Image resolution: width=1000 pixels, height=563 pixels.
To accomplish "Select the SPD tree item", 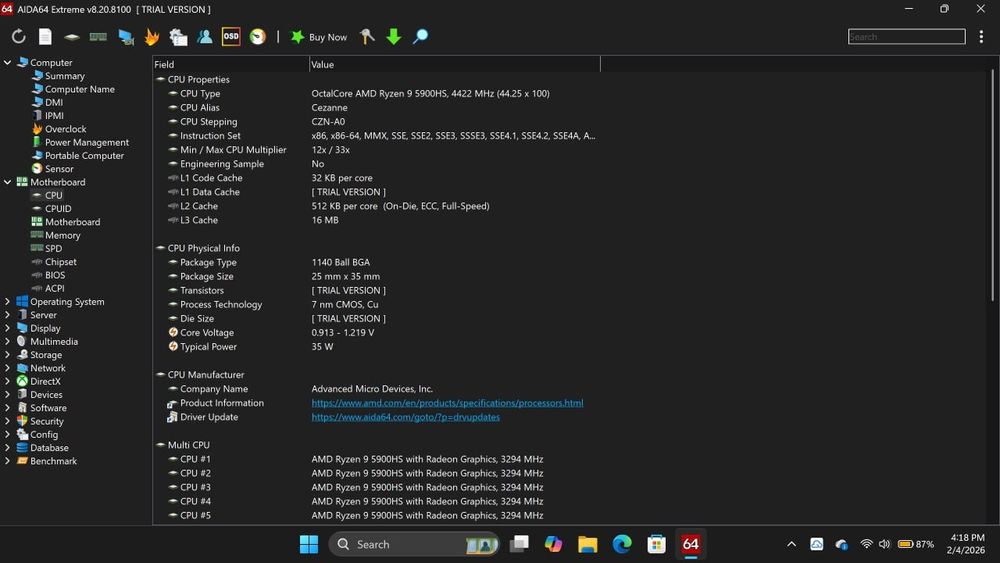I will 54,249.
